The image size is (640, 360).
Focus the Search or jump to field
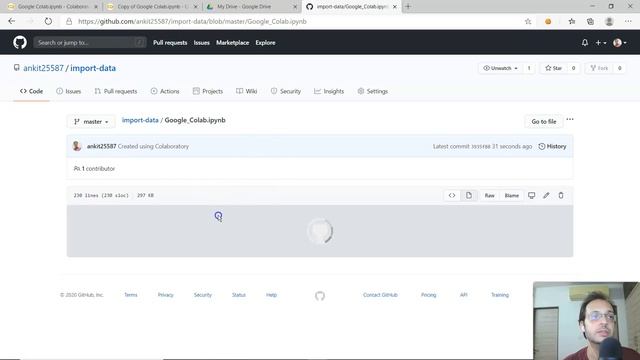90,42
